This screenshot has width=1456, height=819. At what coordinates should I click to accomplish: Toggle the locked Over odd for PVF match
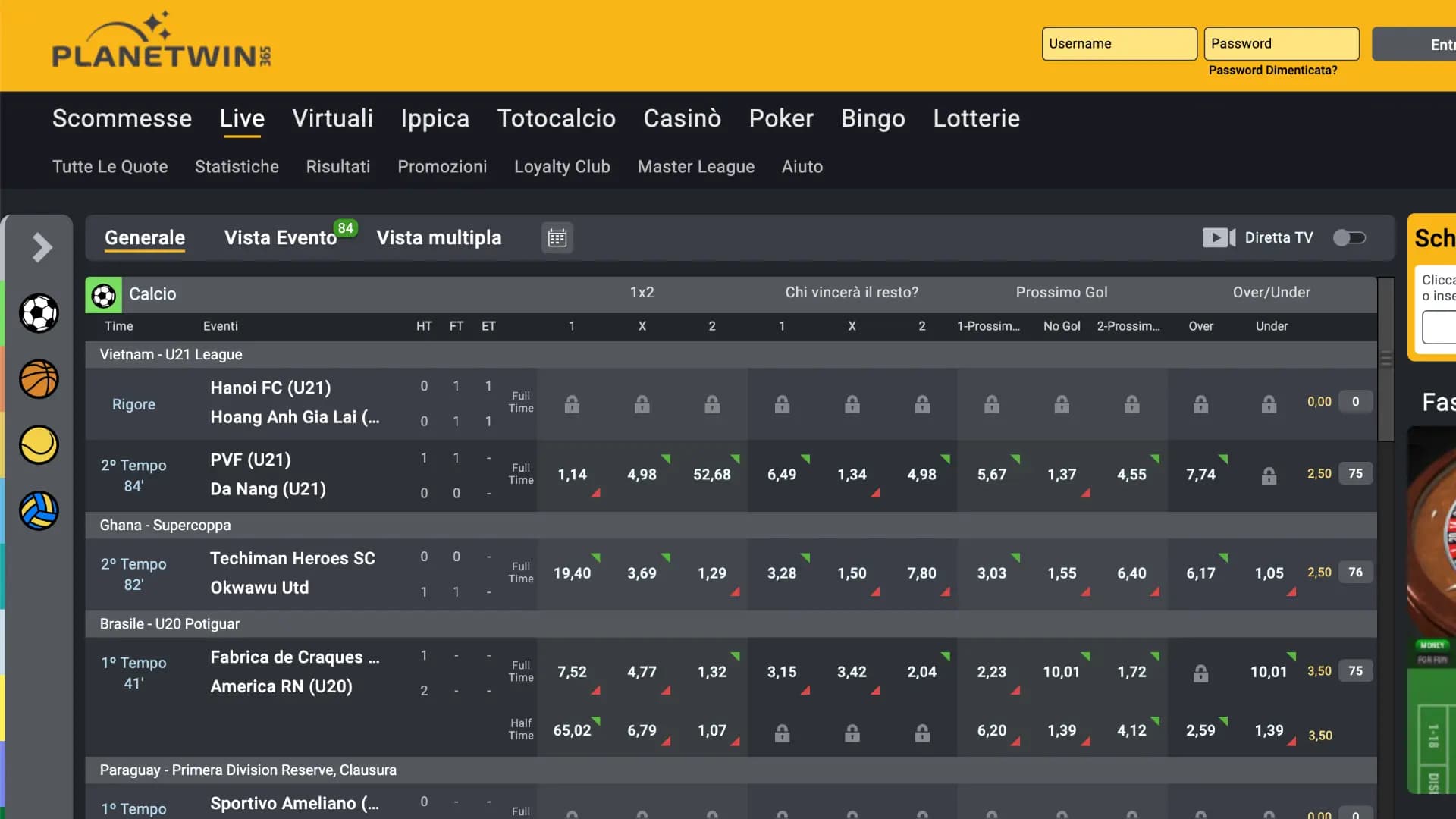point(1270,476)
